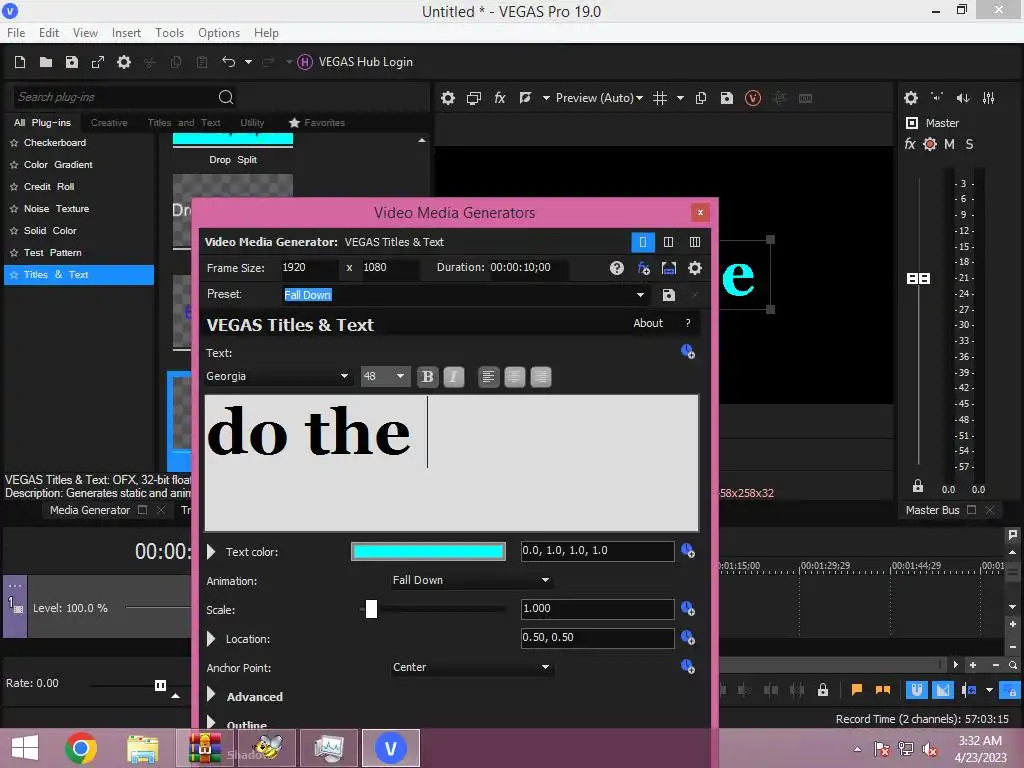Open undo history dropdown arrow
This screenshot has height=768, width=1024.
coord(248,62)
